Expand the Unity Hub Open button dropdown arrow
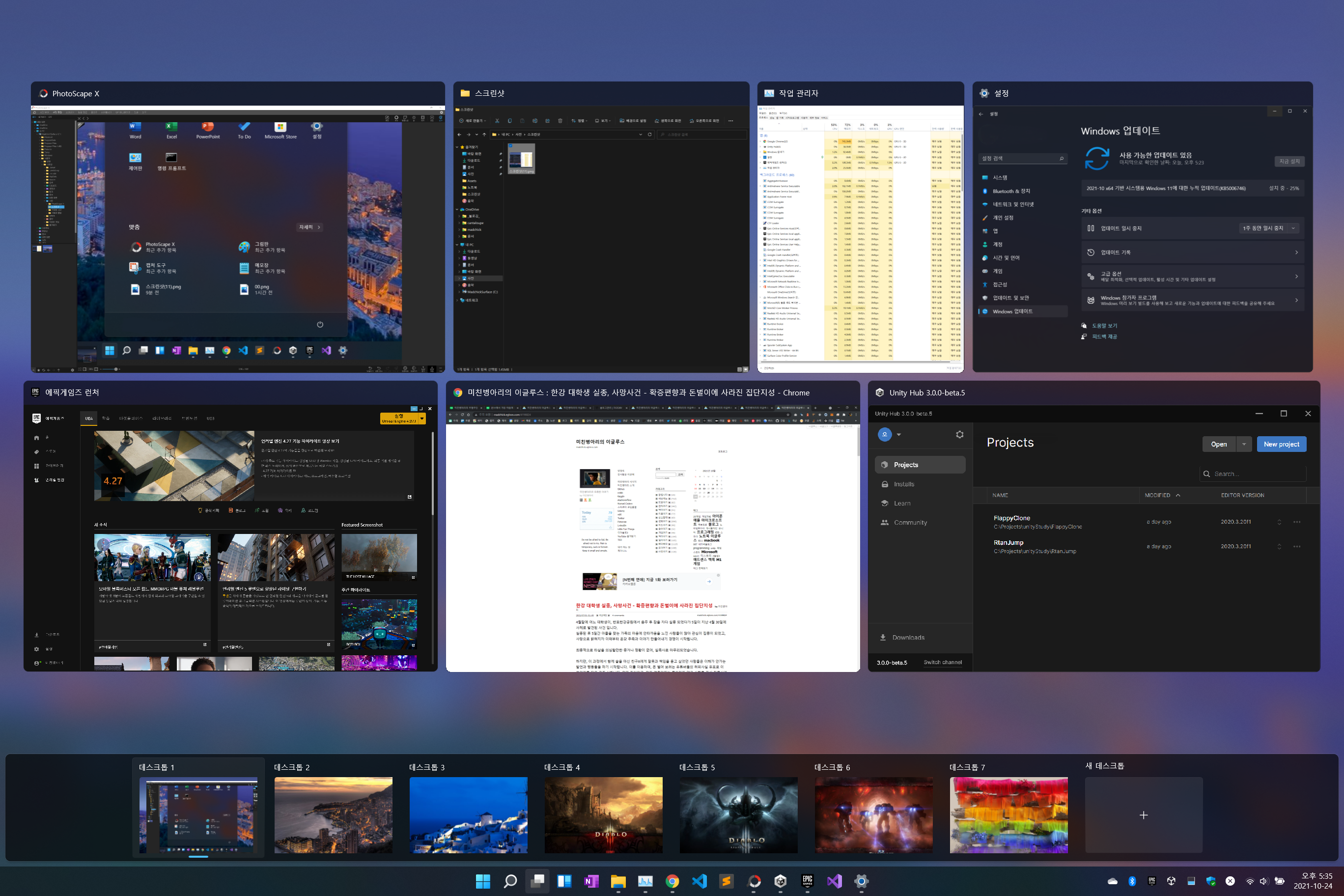The width and height of the screenshot is (1344, 896). [1244, 444]
